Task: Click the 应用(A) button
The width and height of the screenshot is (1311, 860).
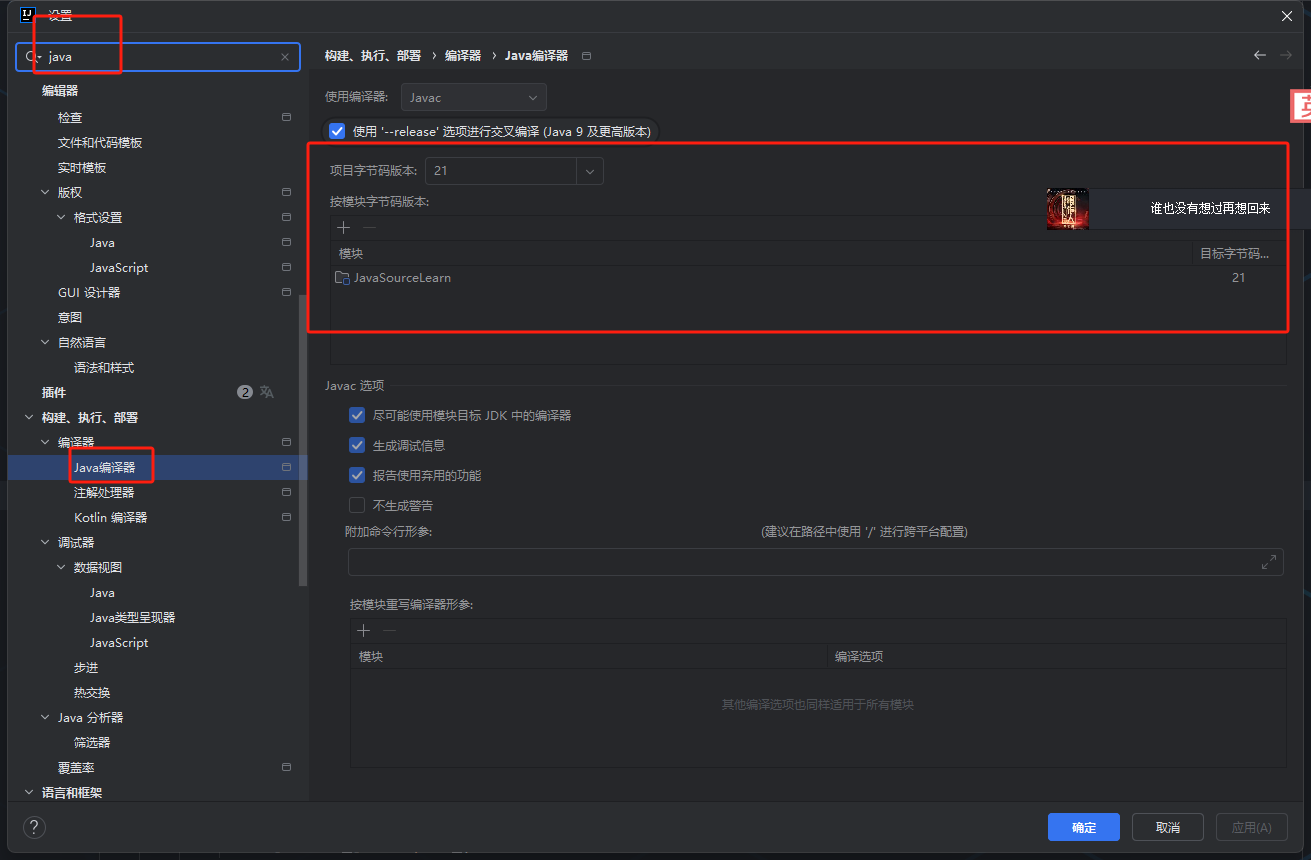Action: (1252, 827)
